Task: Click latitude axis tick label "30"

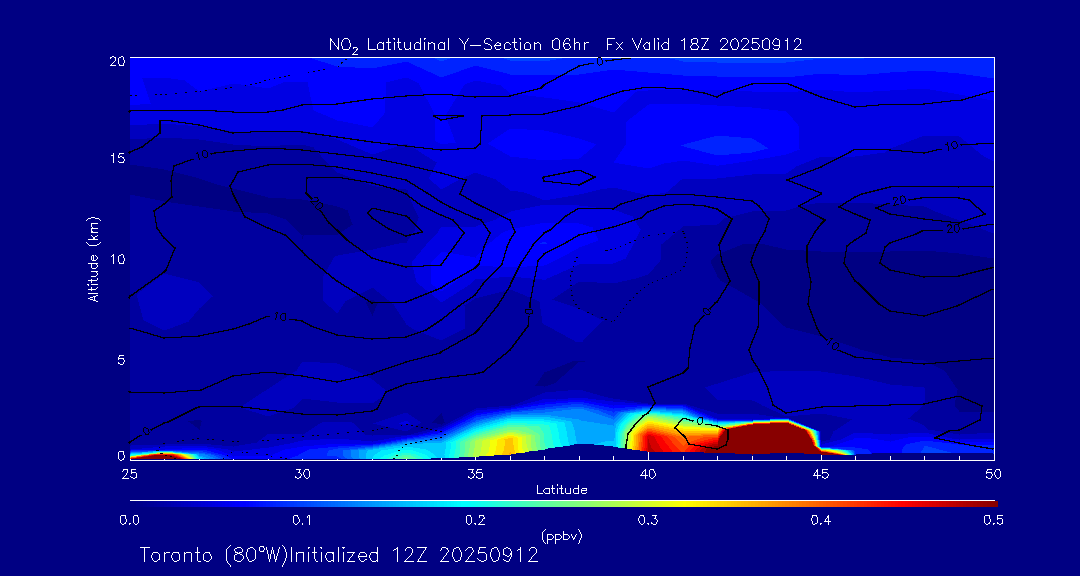Action: tap(302, 474)
